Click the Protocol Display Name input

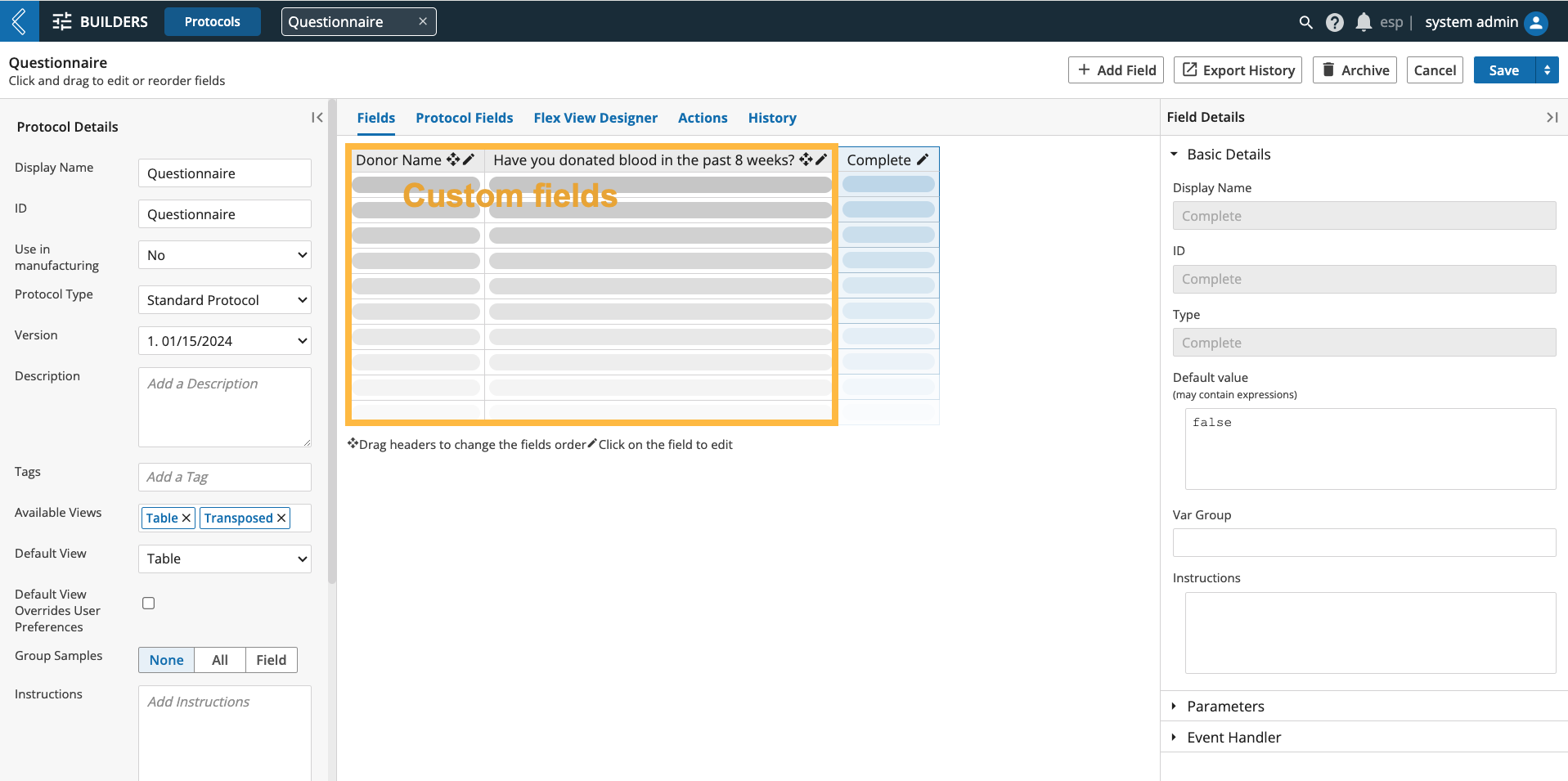[x=225, y=173]
